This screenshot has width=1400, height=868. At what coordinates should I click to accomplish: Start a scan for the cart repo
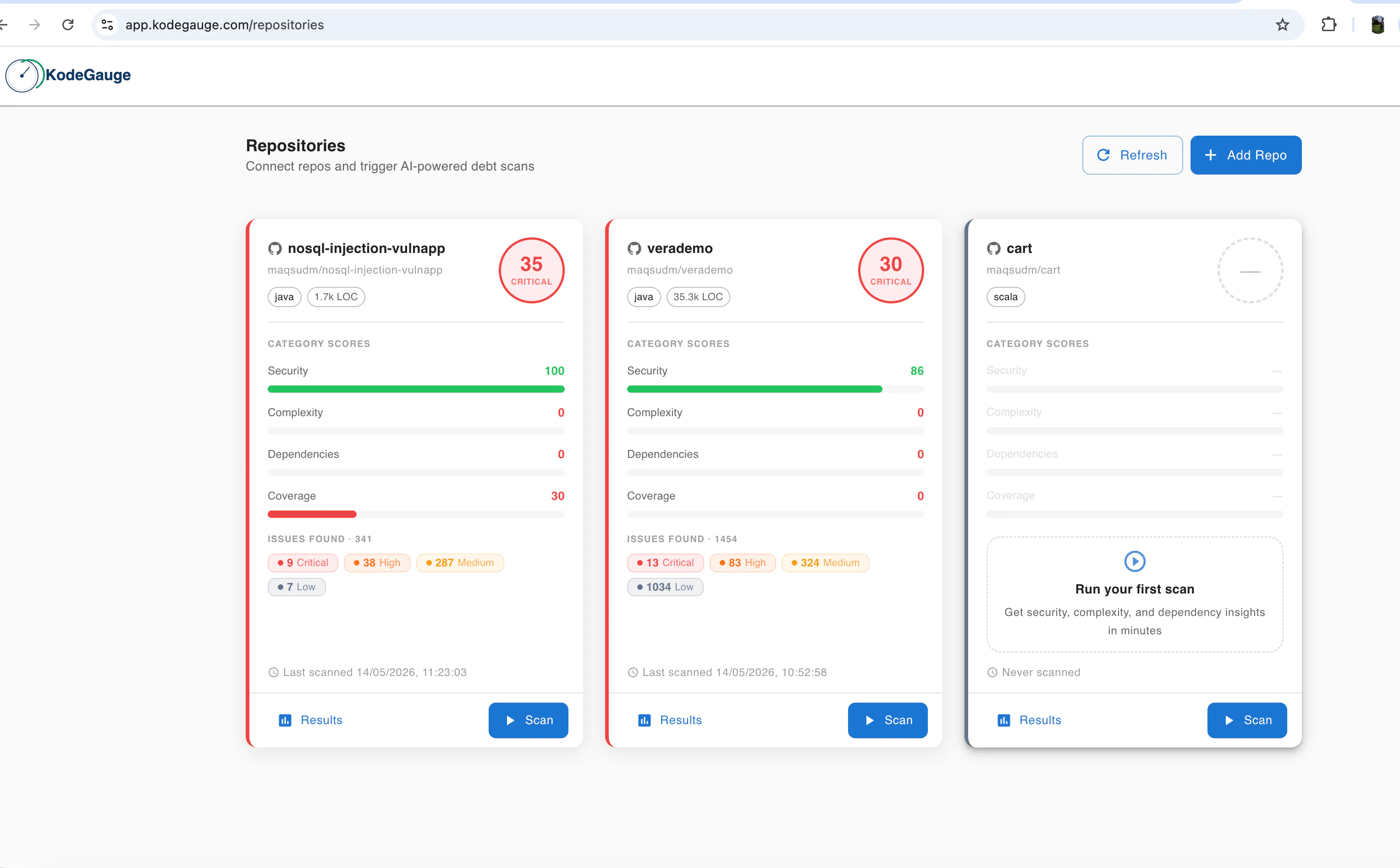click(x=1247, y=720)
